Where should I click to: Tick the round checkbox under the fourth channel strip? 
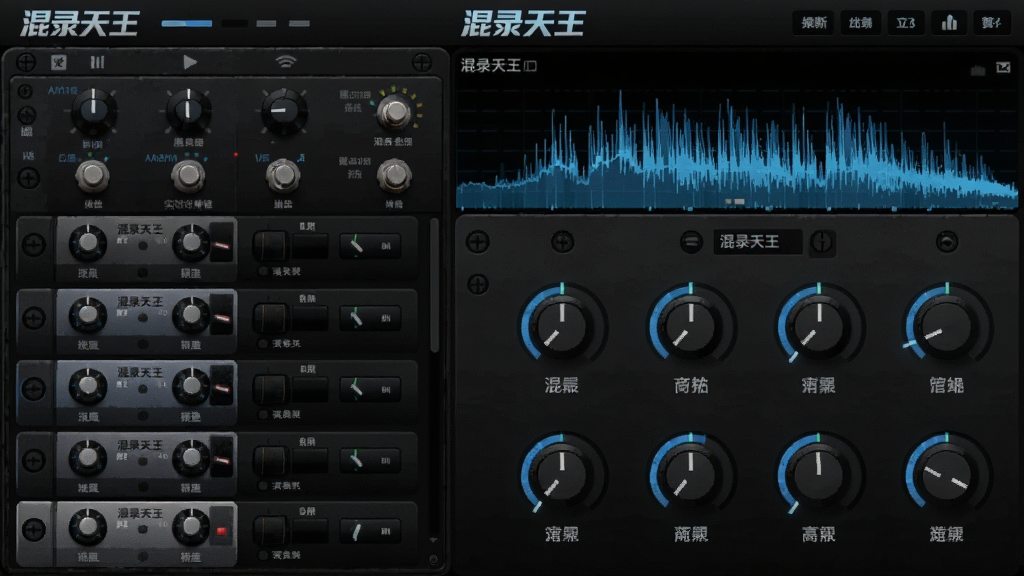tap(263, 486)
